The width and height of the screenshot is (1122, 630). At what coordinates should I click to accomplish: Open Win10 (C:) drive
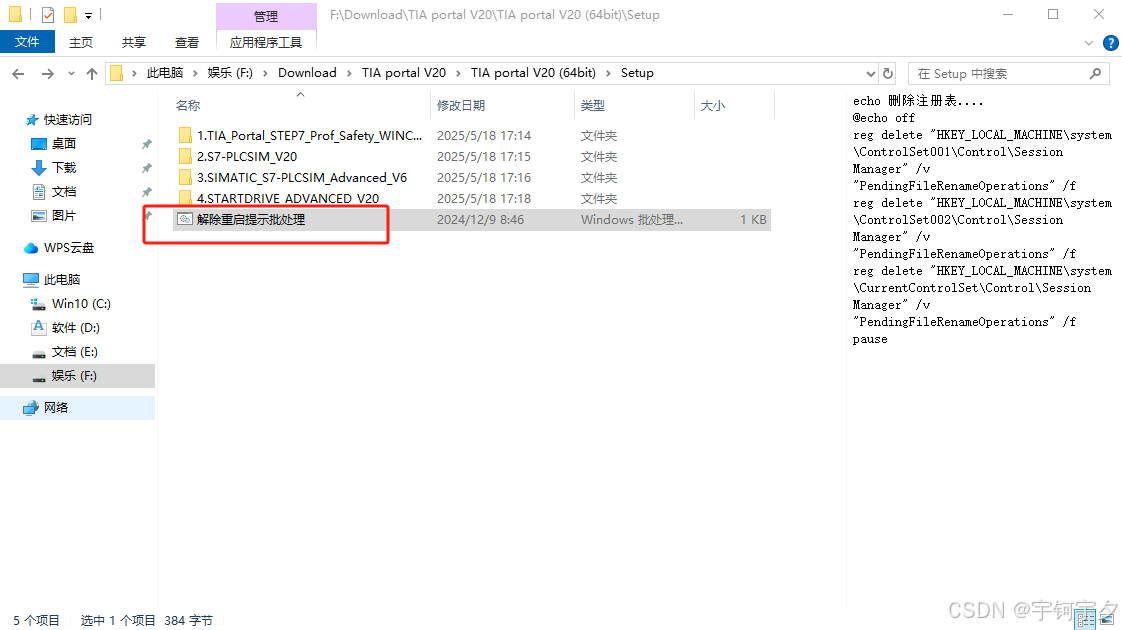click(x=81, y=304)
